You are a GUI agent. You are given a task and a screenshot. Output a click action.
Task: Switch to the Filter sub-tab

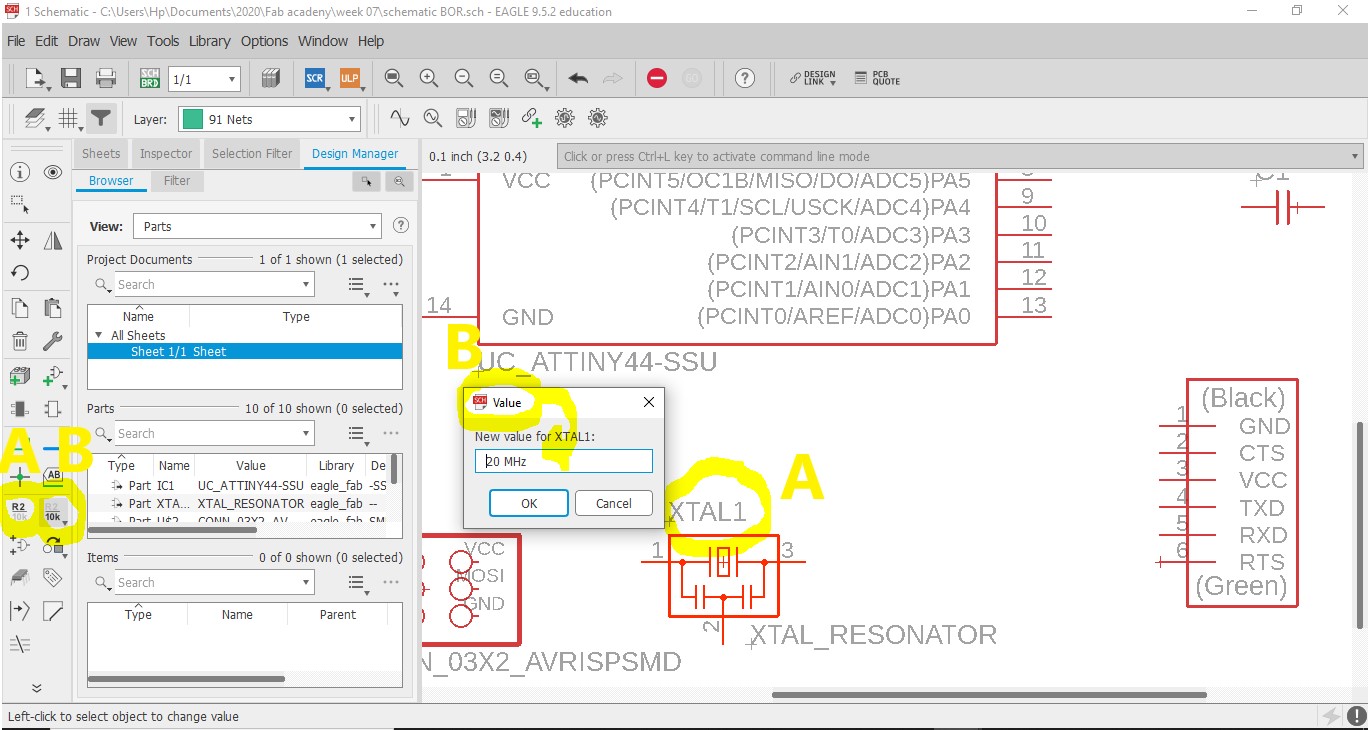point(177,181)
